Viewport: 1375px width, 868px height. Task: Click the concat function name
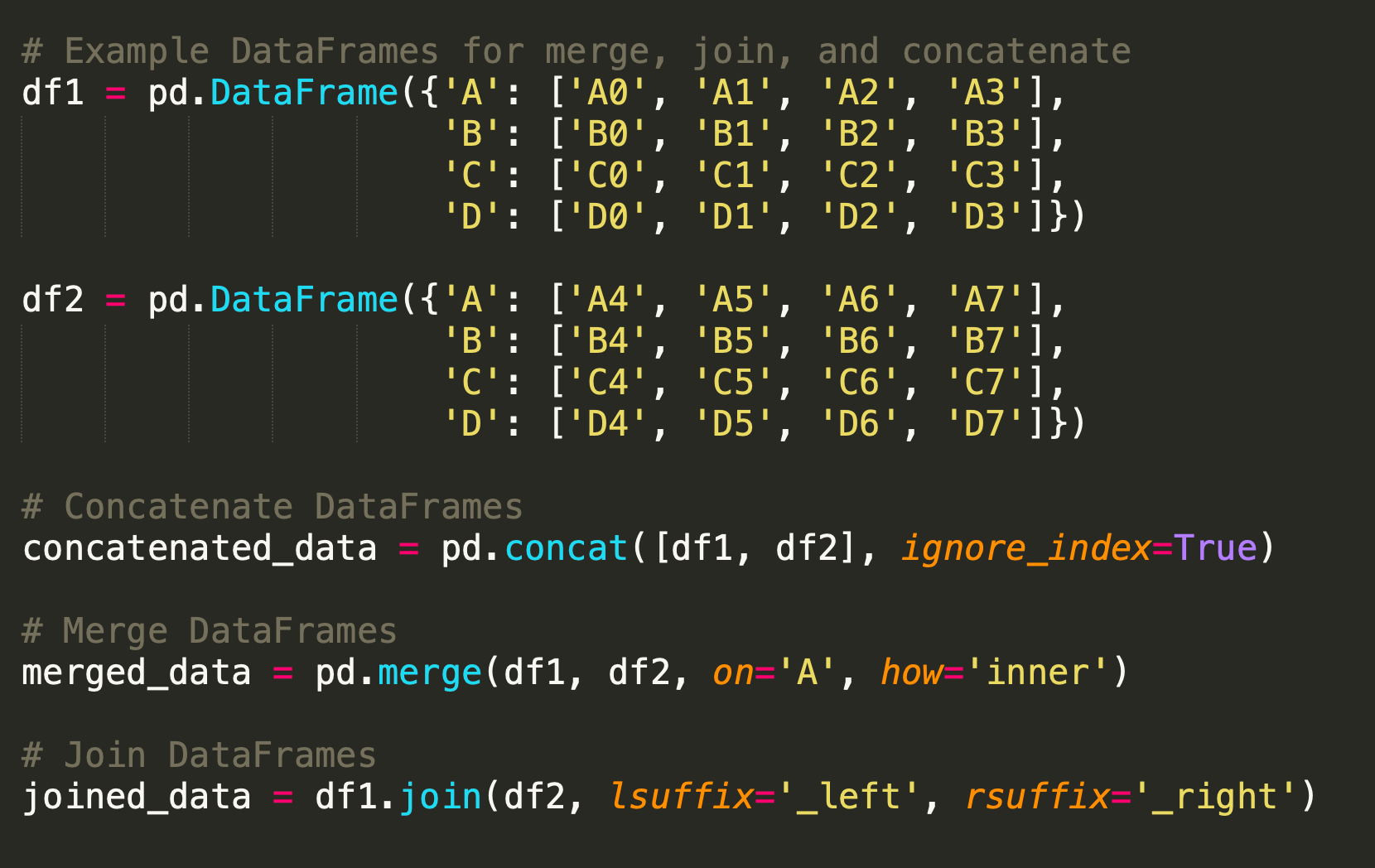566,548
